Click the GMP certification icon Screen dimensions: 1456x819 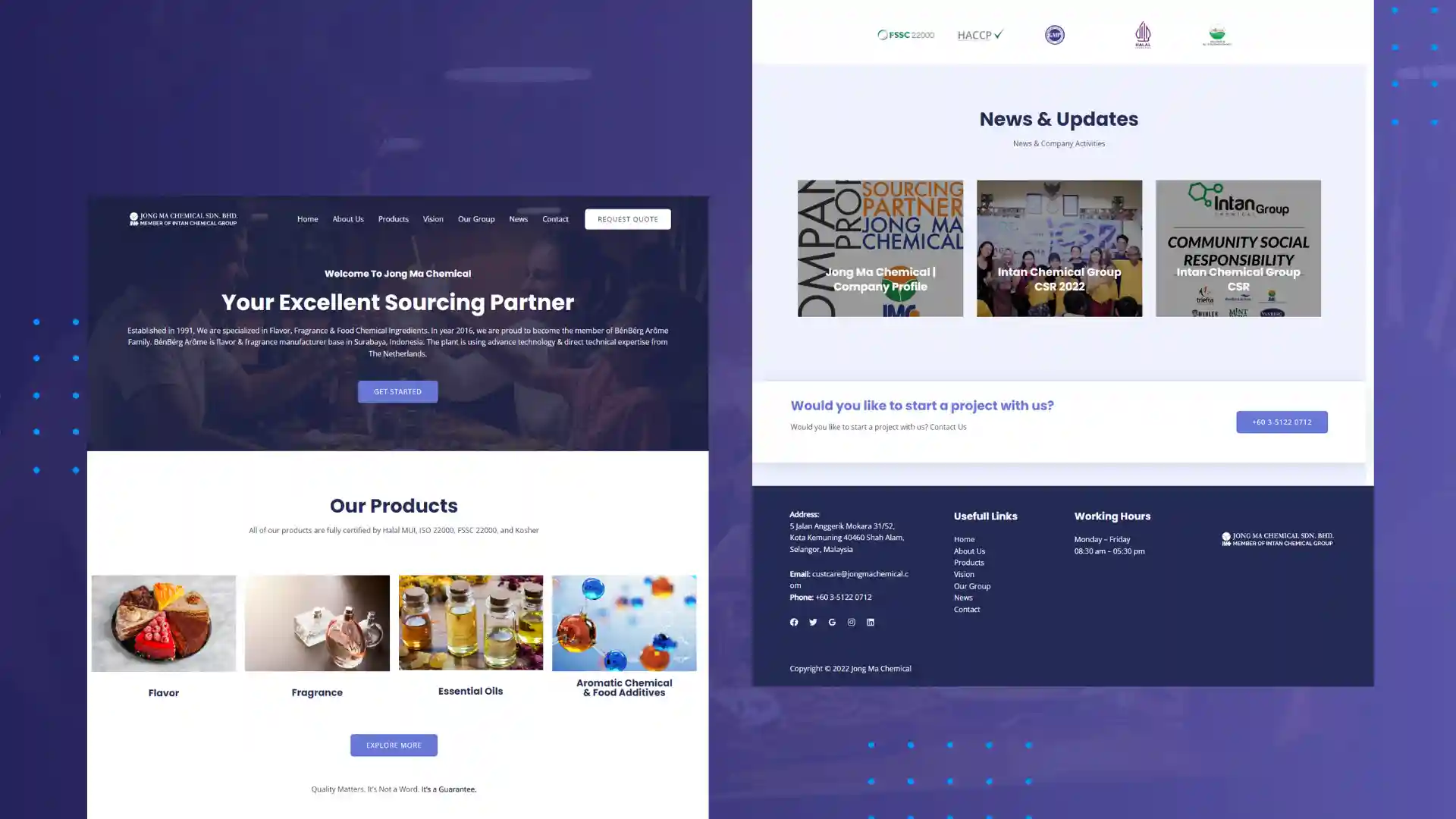(x=1055, y=34)
